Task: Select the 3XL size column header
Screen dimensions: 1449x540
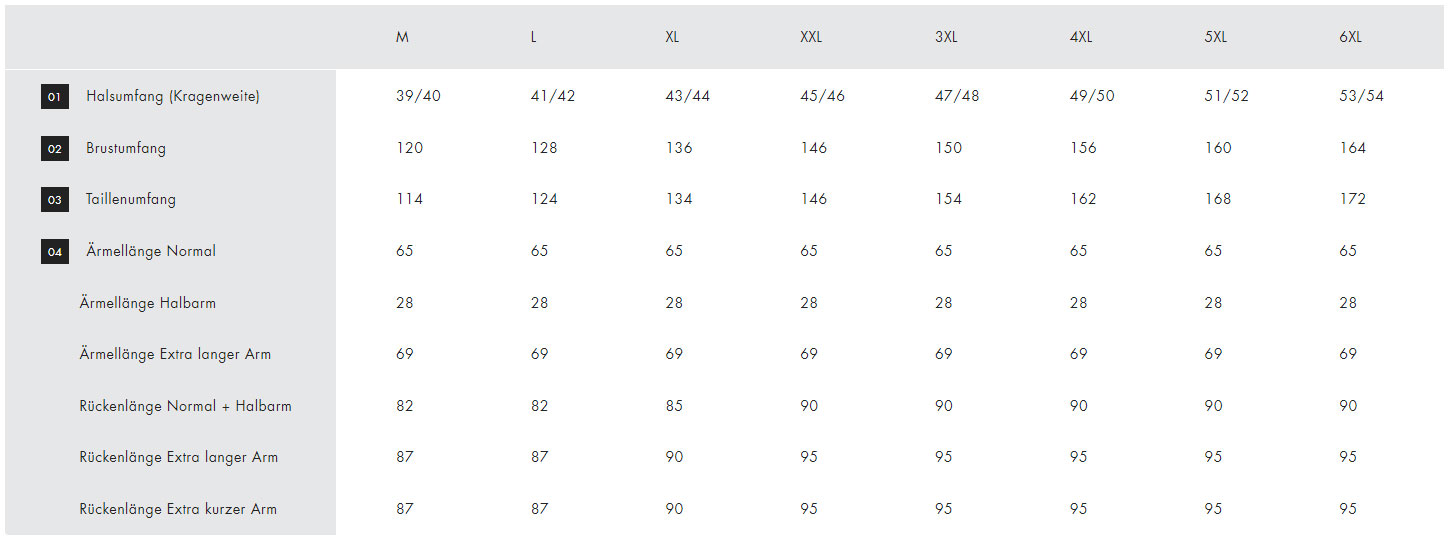Action: [946, 37]
